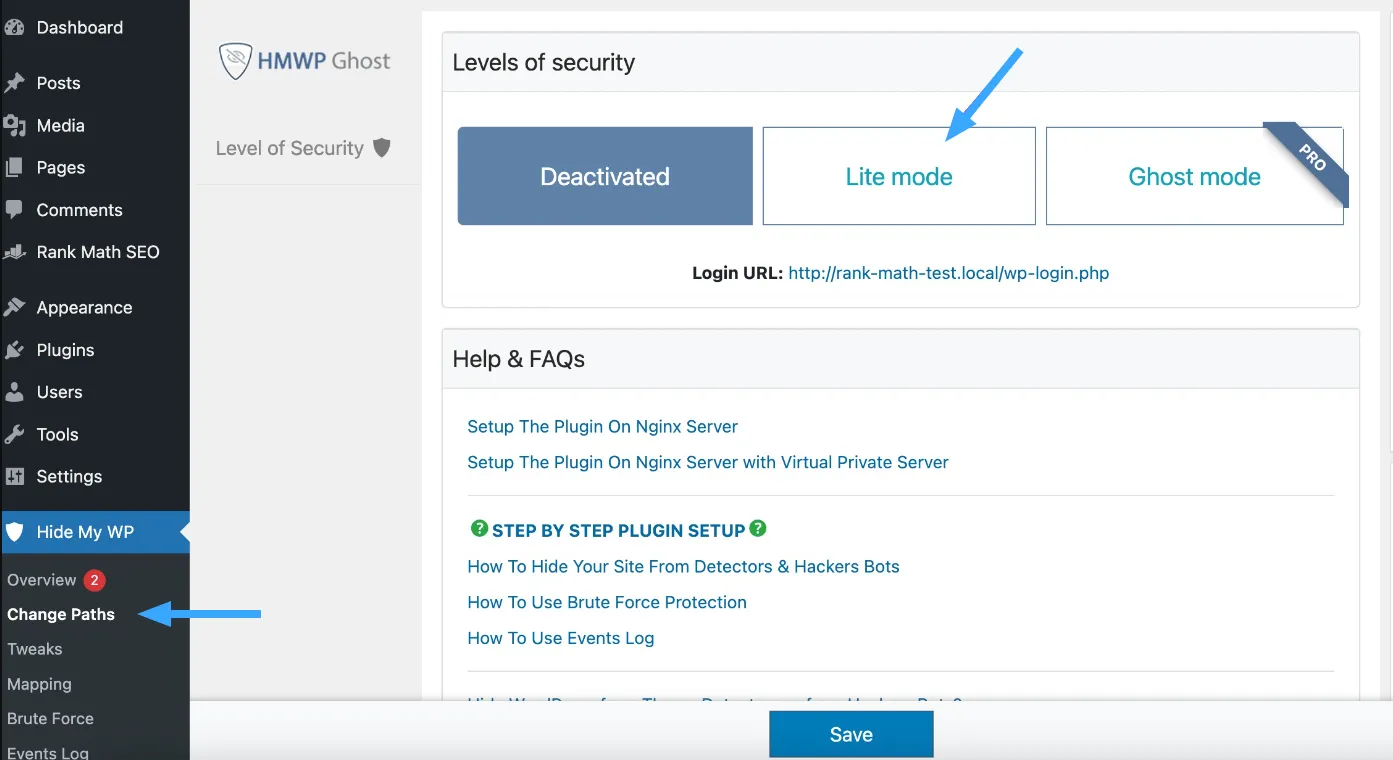Click the Settings sliders icon
Image resolution: width=1393 pixels, height=760 pixels.
[14, 476]
